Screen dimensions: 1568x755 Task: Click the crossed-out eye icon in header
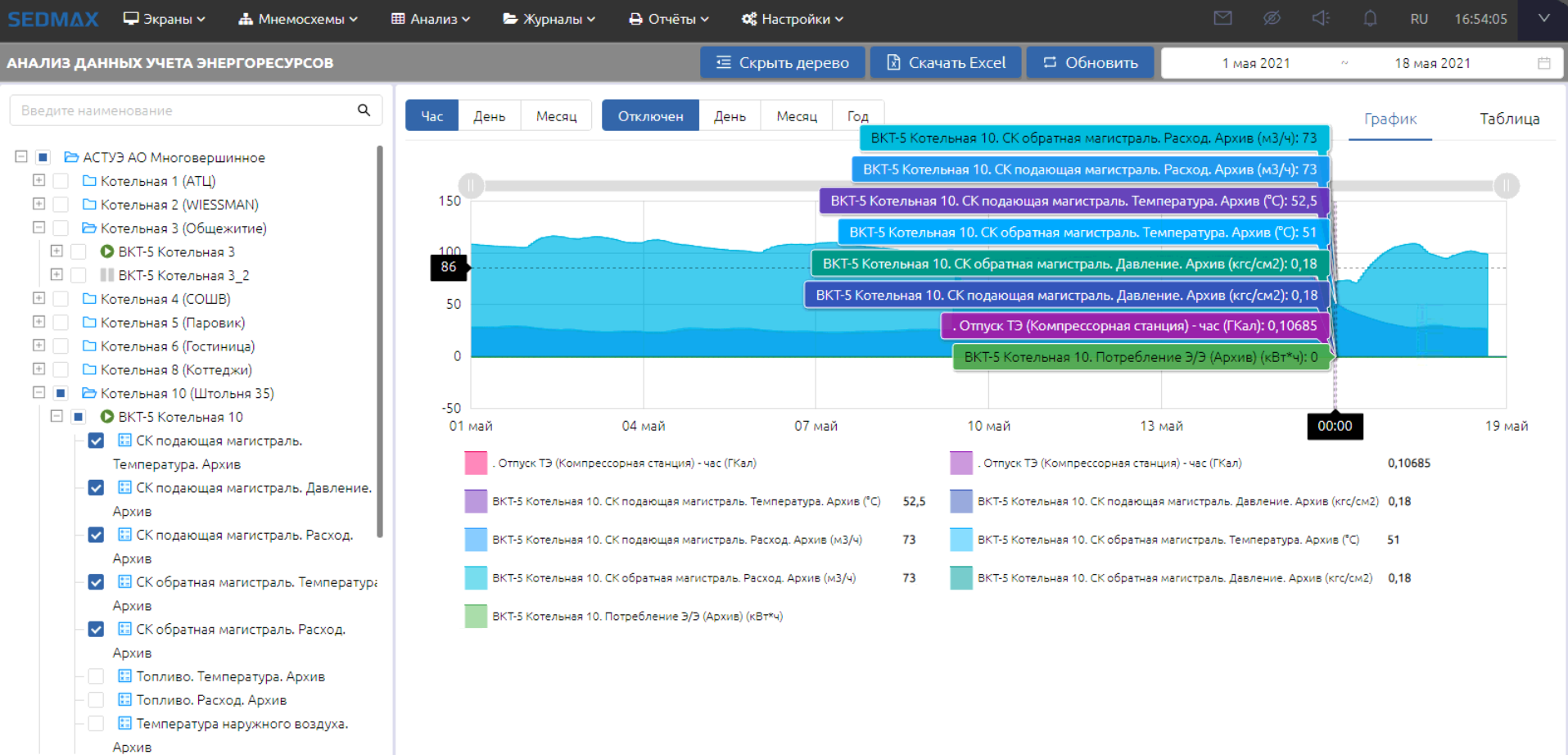pos(1272,18)
